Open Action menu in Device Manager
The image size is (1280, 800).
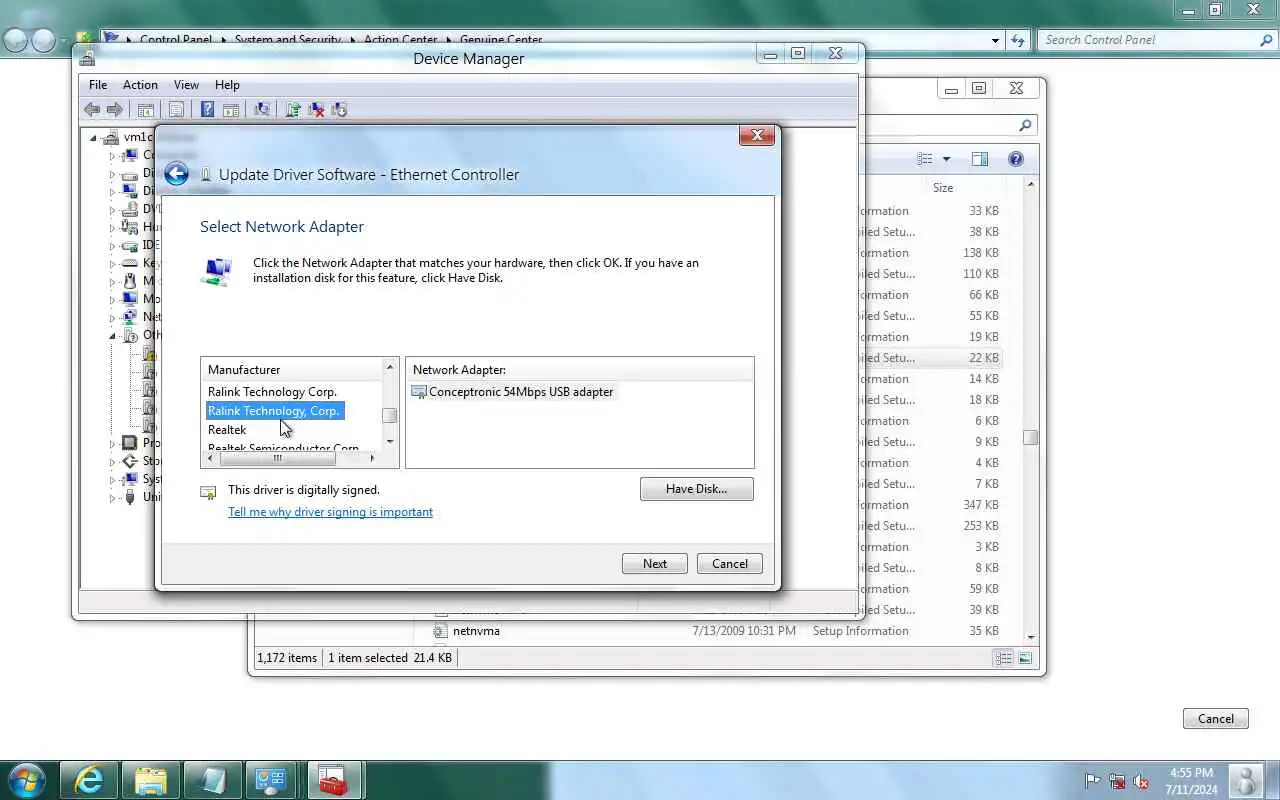pyautogui.click(x=140, y=85)
